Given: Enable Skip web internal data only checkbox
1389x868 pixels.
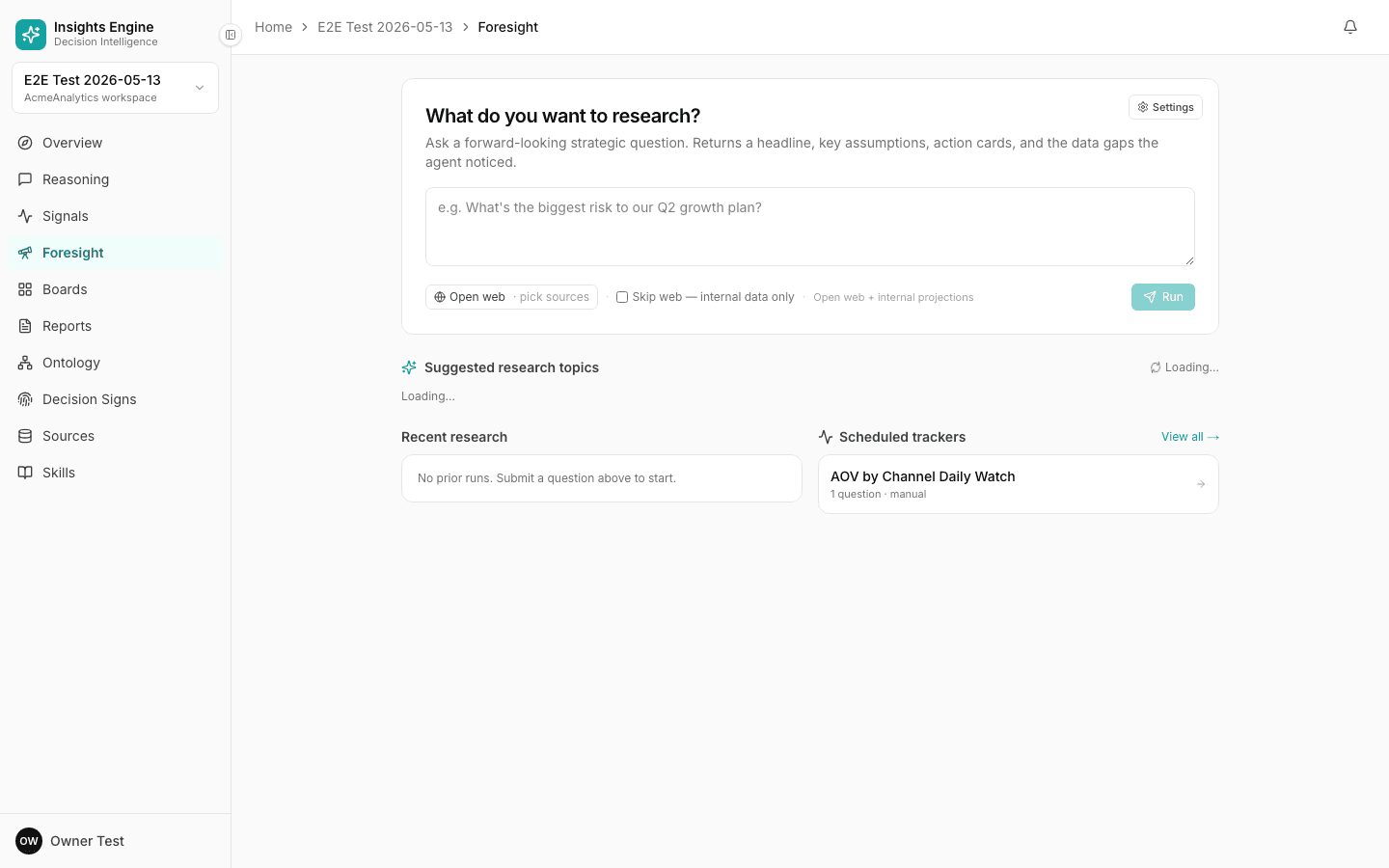Looking at the screenshot, I should coord(622,297).
